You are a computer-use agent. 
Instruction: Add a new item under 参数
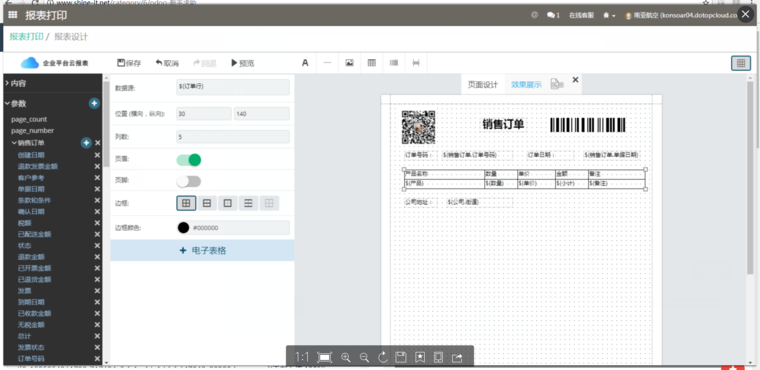pyautogui.click(x=94, y=103)
